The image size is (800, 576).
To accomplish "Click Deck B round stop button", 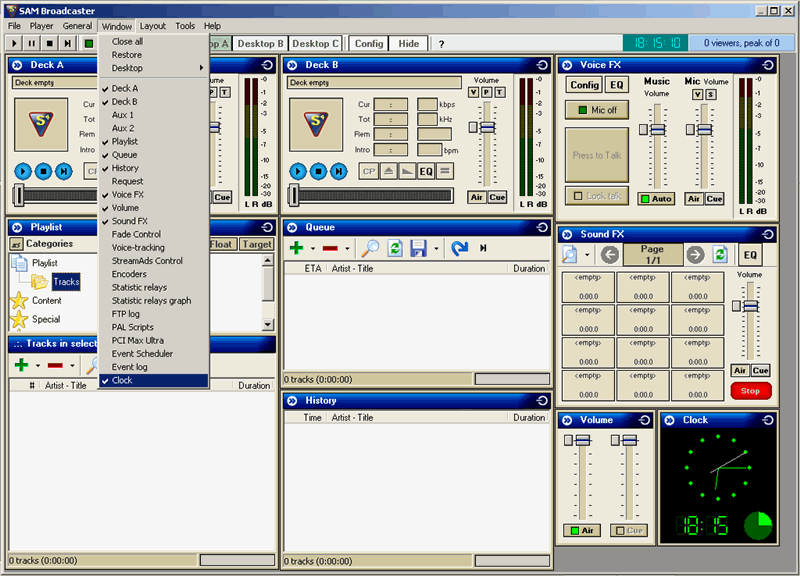I will click(318, 171).
